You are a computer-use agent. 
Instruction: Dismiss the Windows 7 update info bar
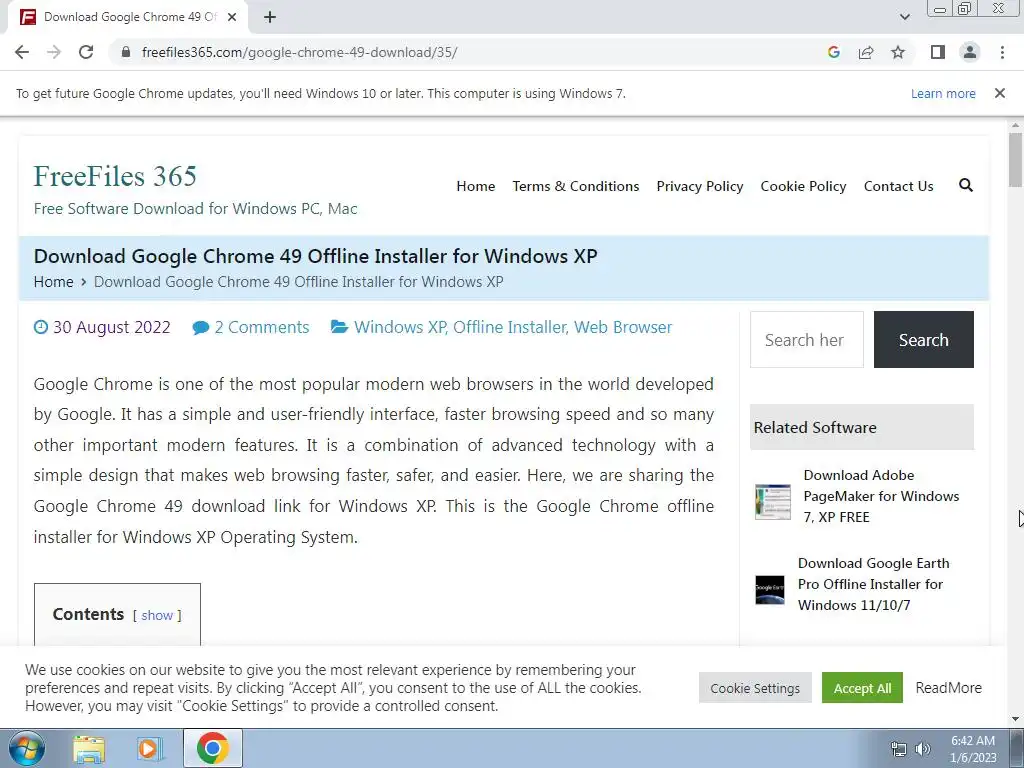[1000, 93]
